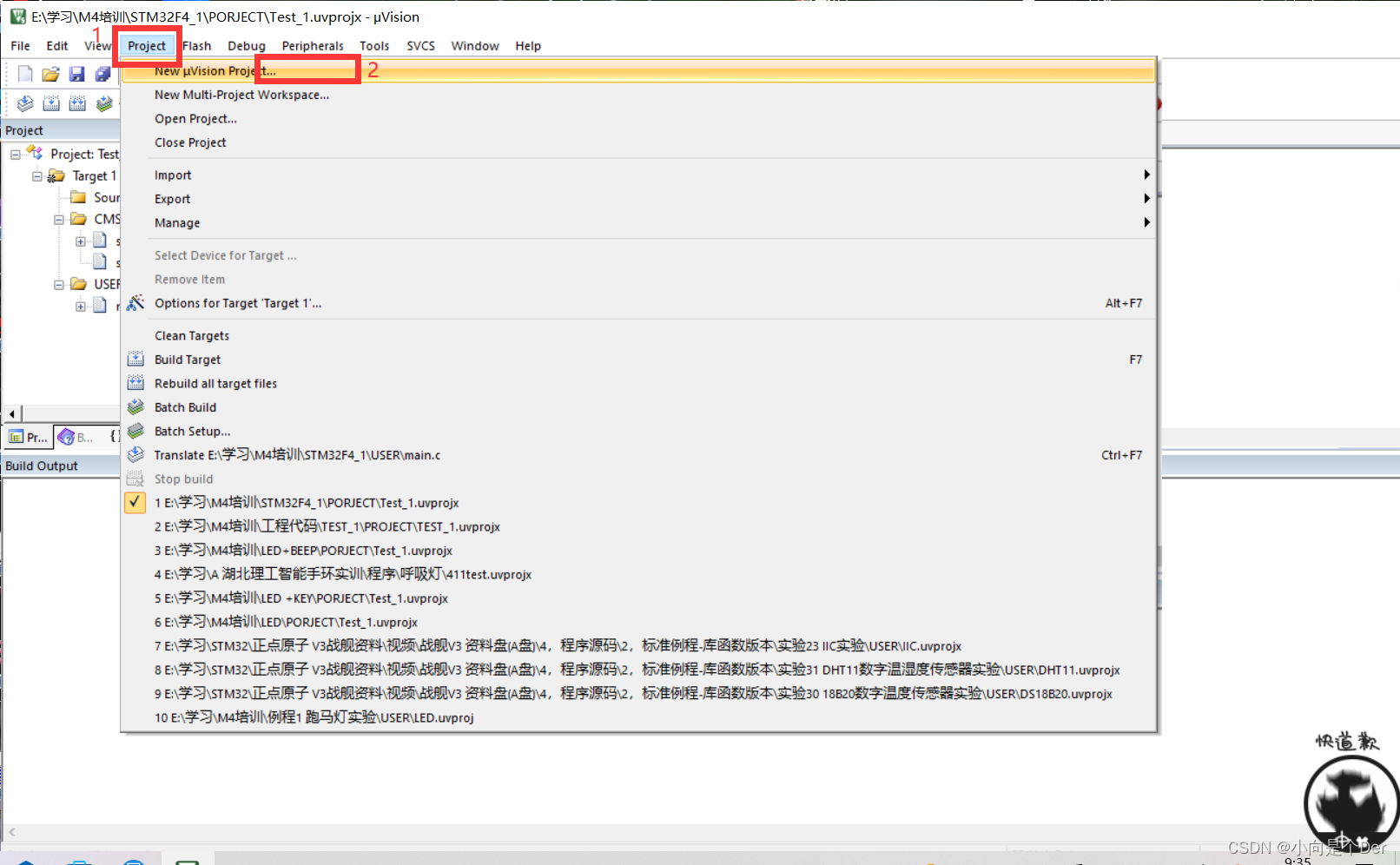Click the Project panel title bar
1400x865 pixels.
tap(61, 130)
